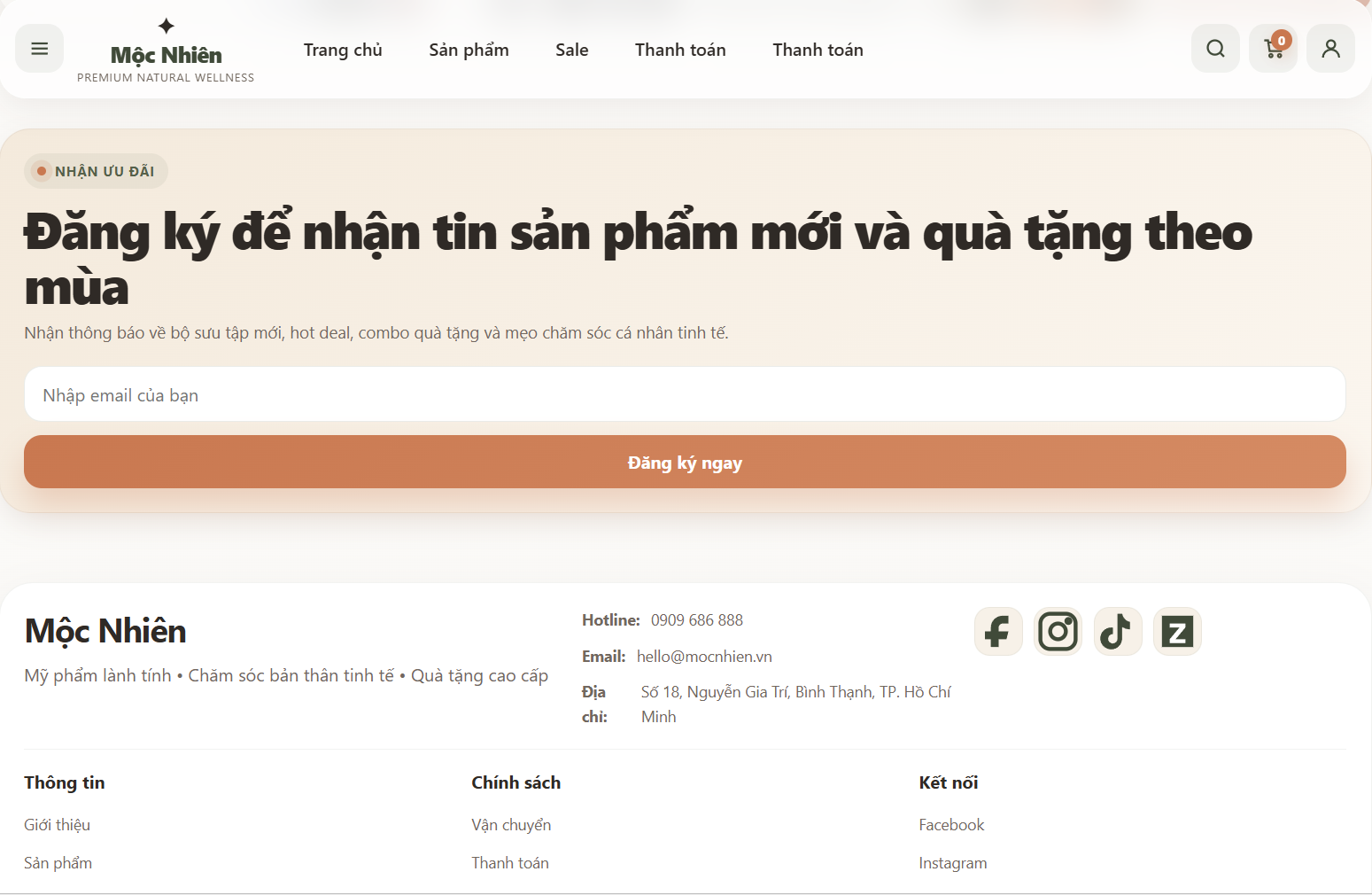Screen dimensions: 1372x895
Task: Open the user account icon
Action: click(1330, 48)
